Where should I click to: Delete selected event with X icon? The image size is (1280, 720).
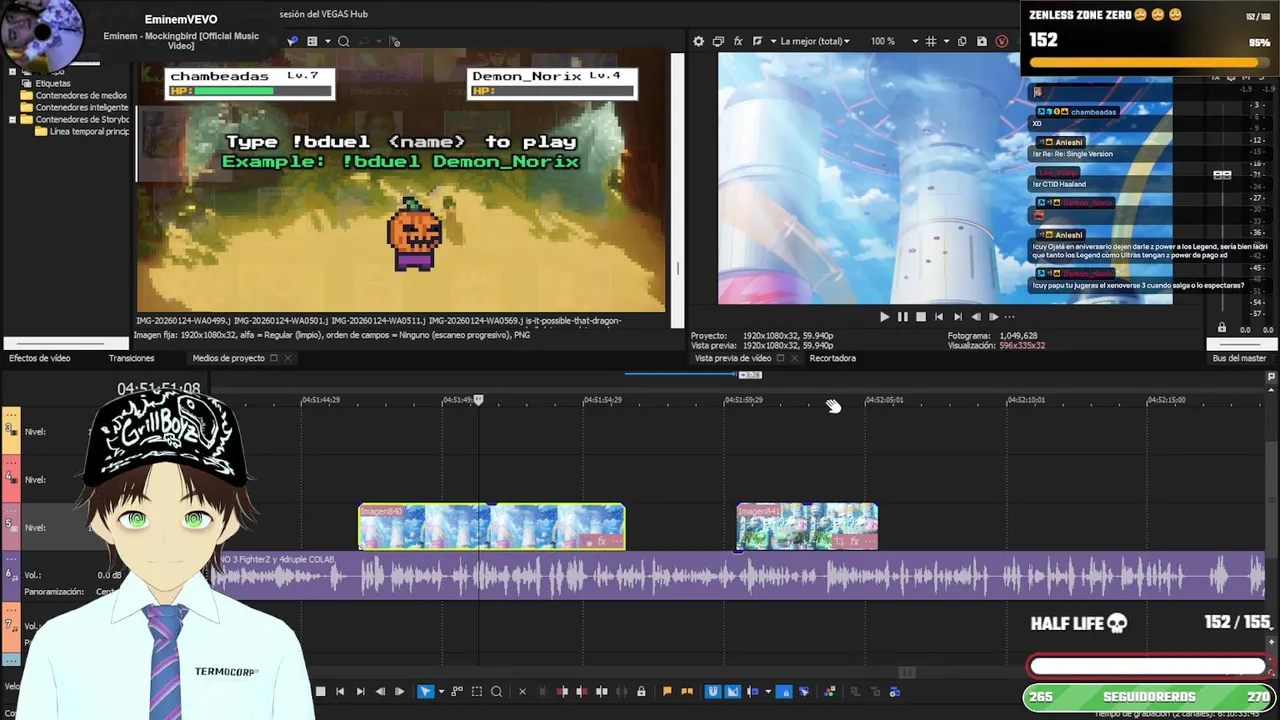pyautogui.click(x=522, y=691)
